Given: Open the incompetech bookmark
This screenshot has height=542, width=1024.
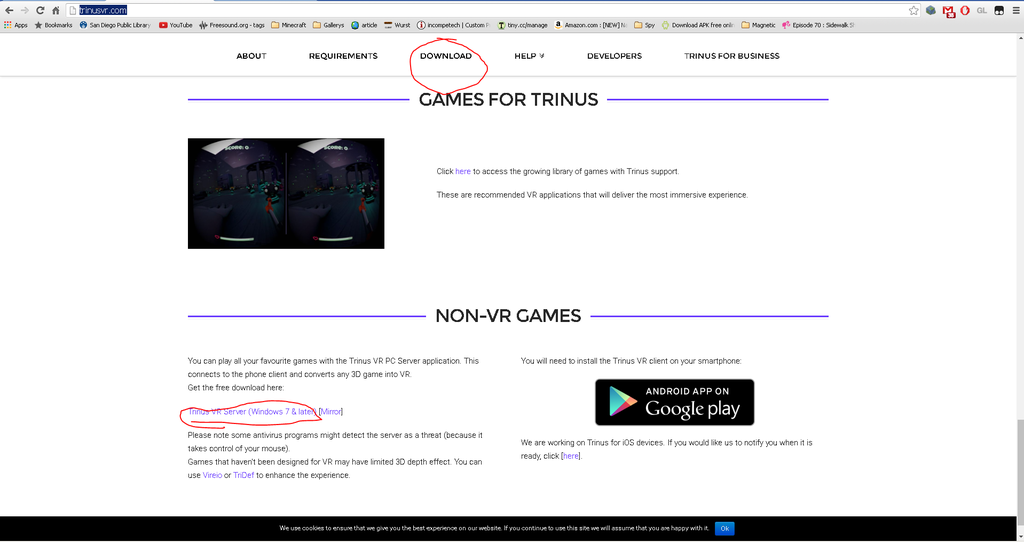Looking at the screenshot, I should (x=453, y=25).
